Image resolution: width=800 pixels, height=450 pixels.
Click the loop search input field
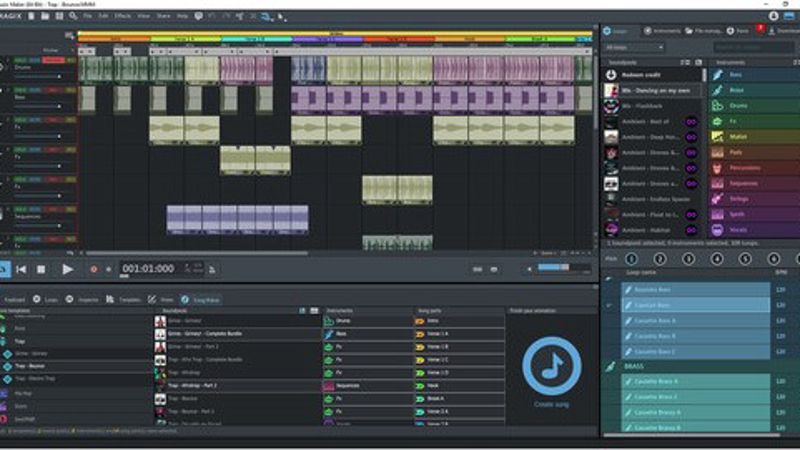click(x=753, y=47)
